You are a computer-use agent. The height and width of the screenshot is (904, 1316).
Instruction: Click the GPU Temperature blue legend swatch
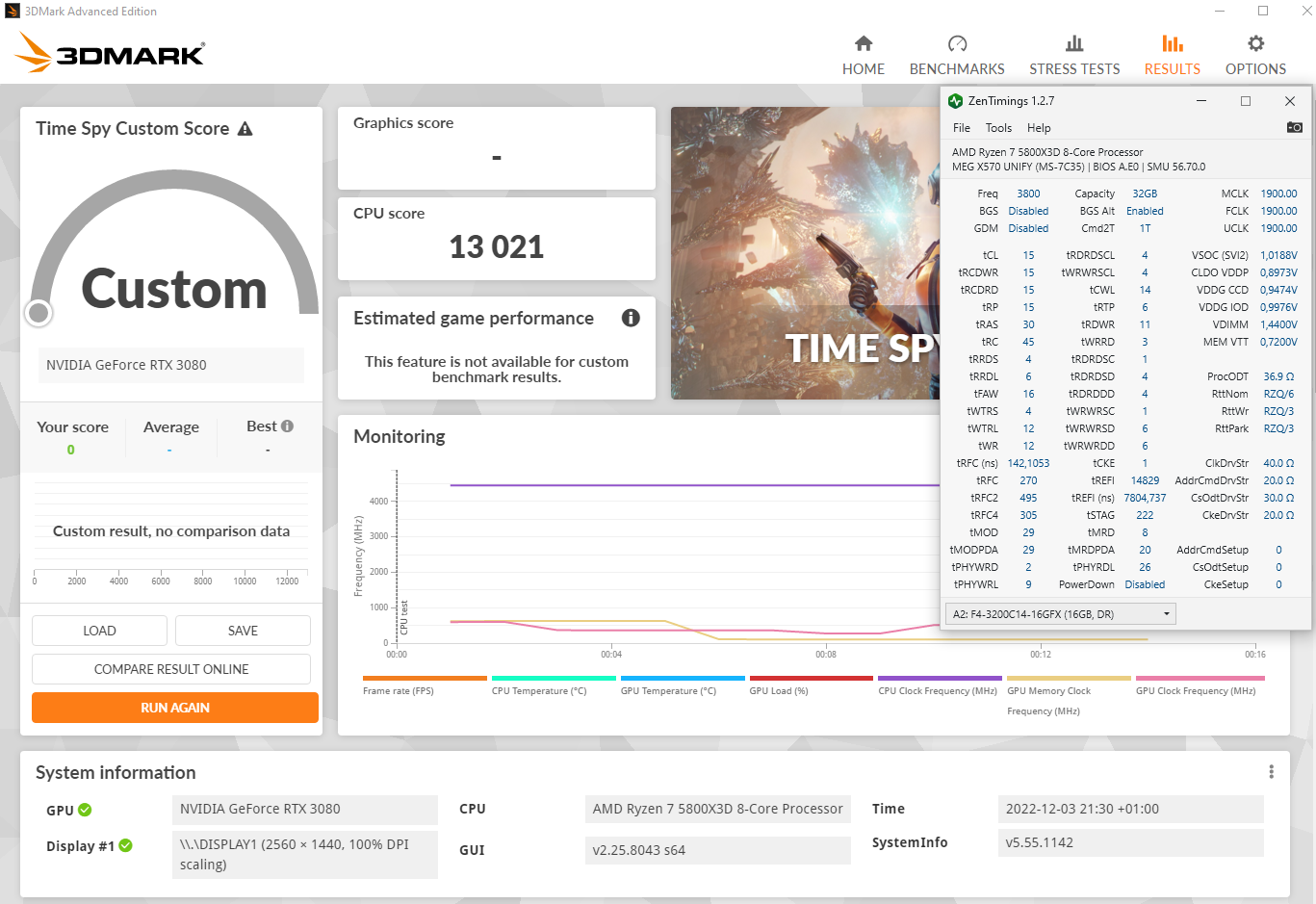(683, 678)
